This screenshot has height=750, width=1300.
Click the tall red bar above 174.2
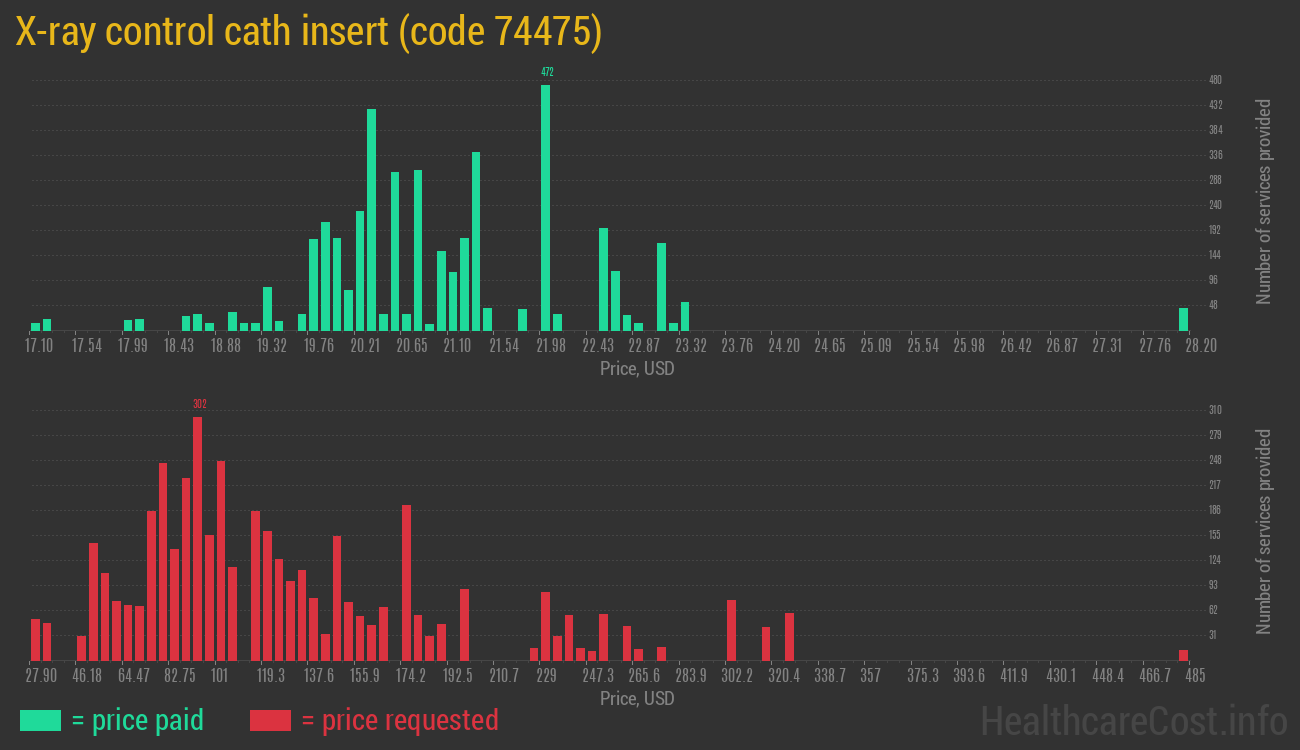pos(406,582)
